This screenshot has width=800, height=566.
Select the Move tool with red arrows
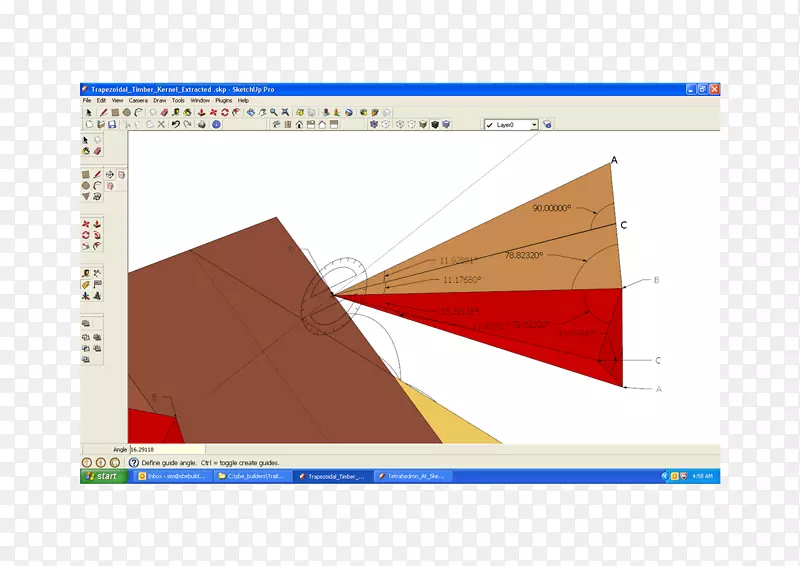pos(87,223)
